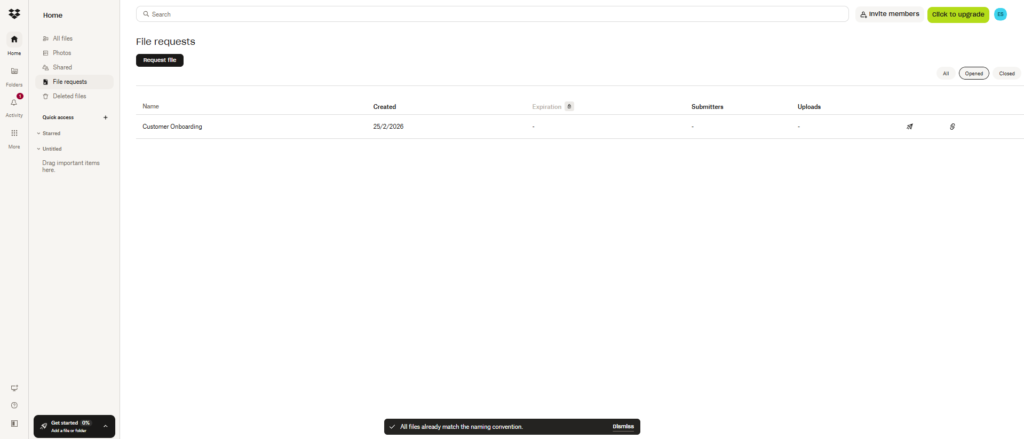Click the Request file button
This screenshot has width=1024, height=439.
(x=160, y=60)
